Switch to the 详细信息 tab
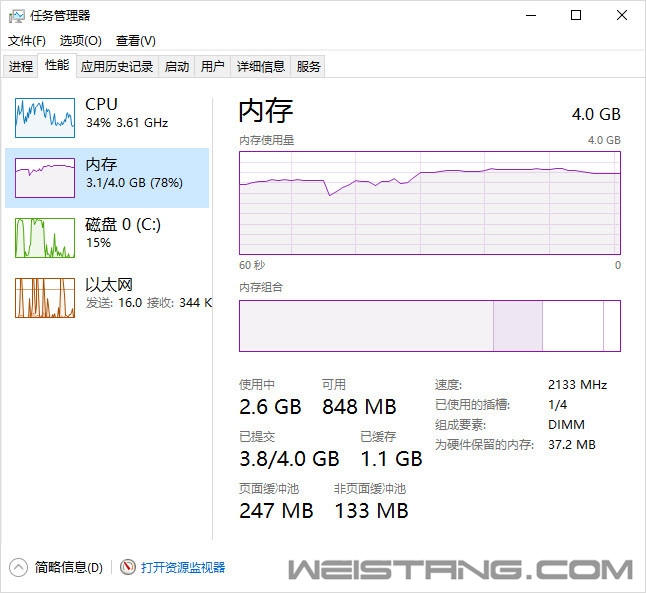 click(x=261, y=66)
